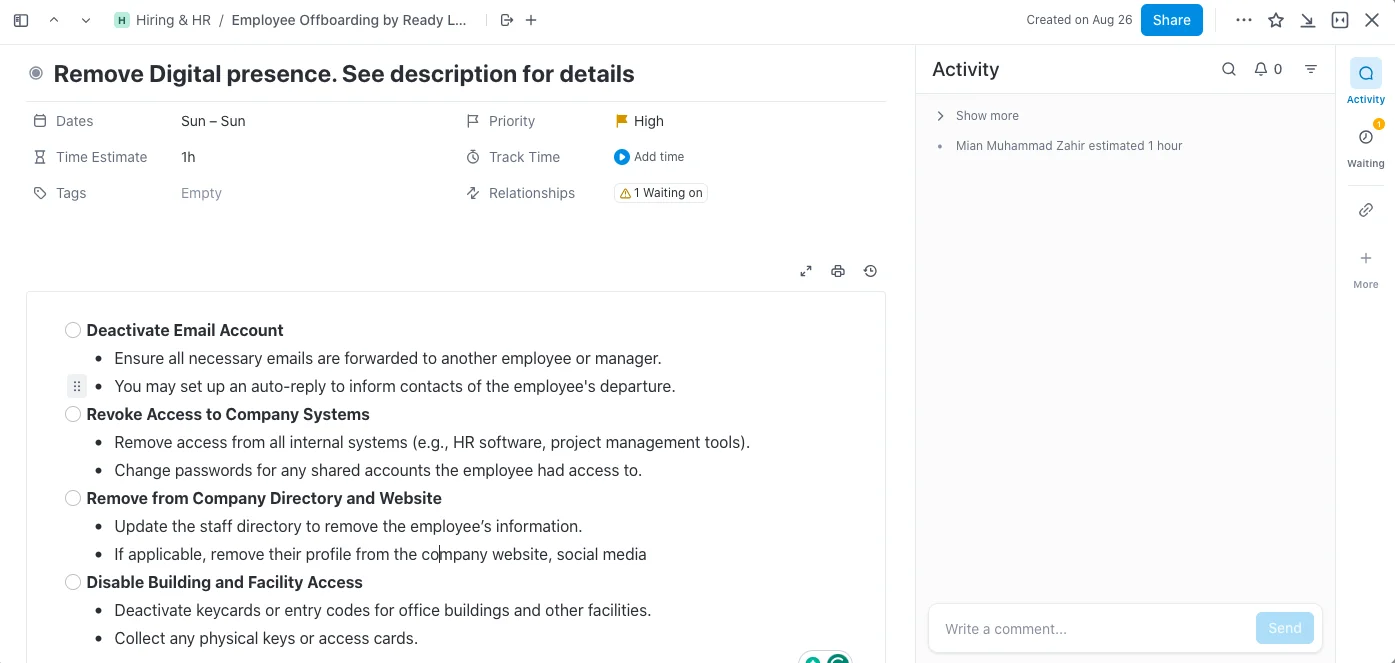Open the notifications bell in Activity
This screenshot has height=663, width=1395.
(x=1268, y=69)
